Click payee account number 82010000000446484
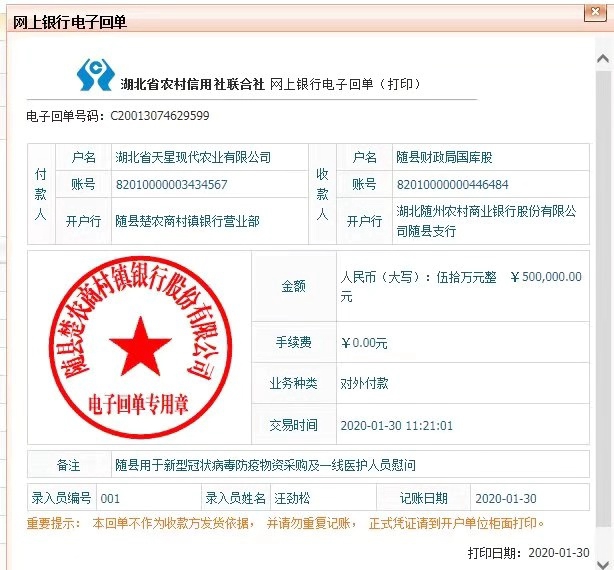The height and width of the screenshot is (570, 614). 453,184
